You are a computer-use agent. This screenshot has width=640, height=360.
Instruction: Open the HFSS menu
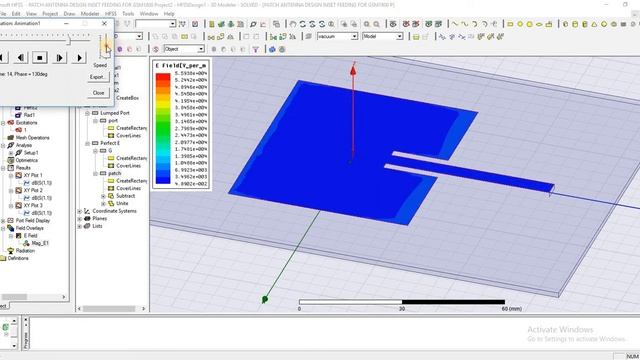pyautogui.click(x=111, y=13)
